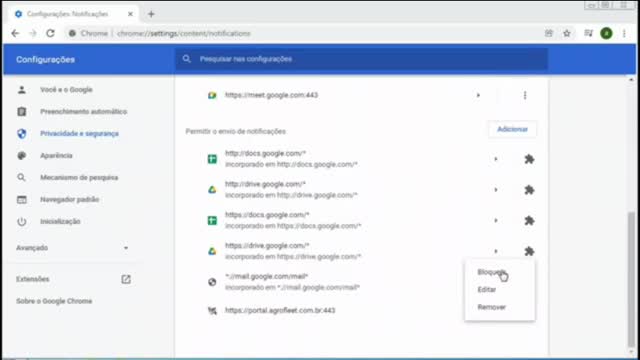640x360 pixels.
Task: Click the Chrome site info icon
Action: [x=72, y=33]
